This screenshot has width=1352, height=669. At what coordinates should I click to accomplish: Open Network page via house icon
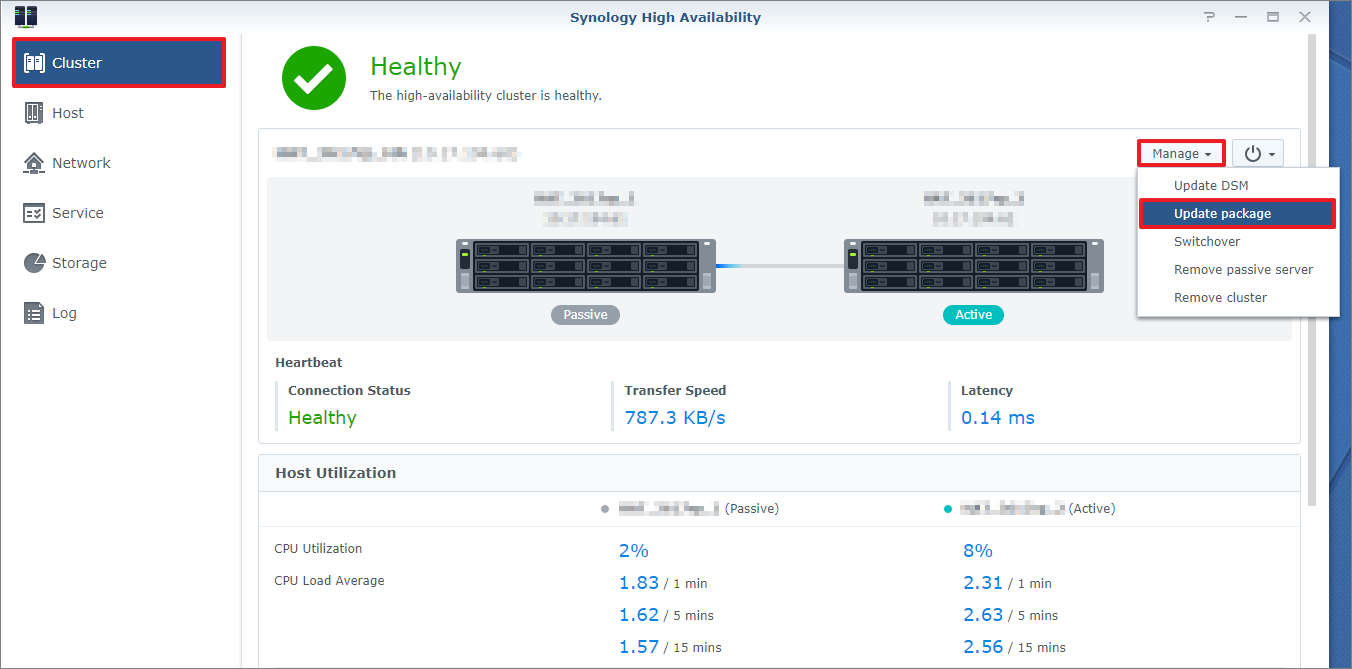click(x=35, y=163)
